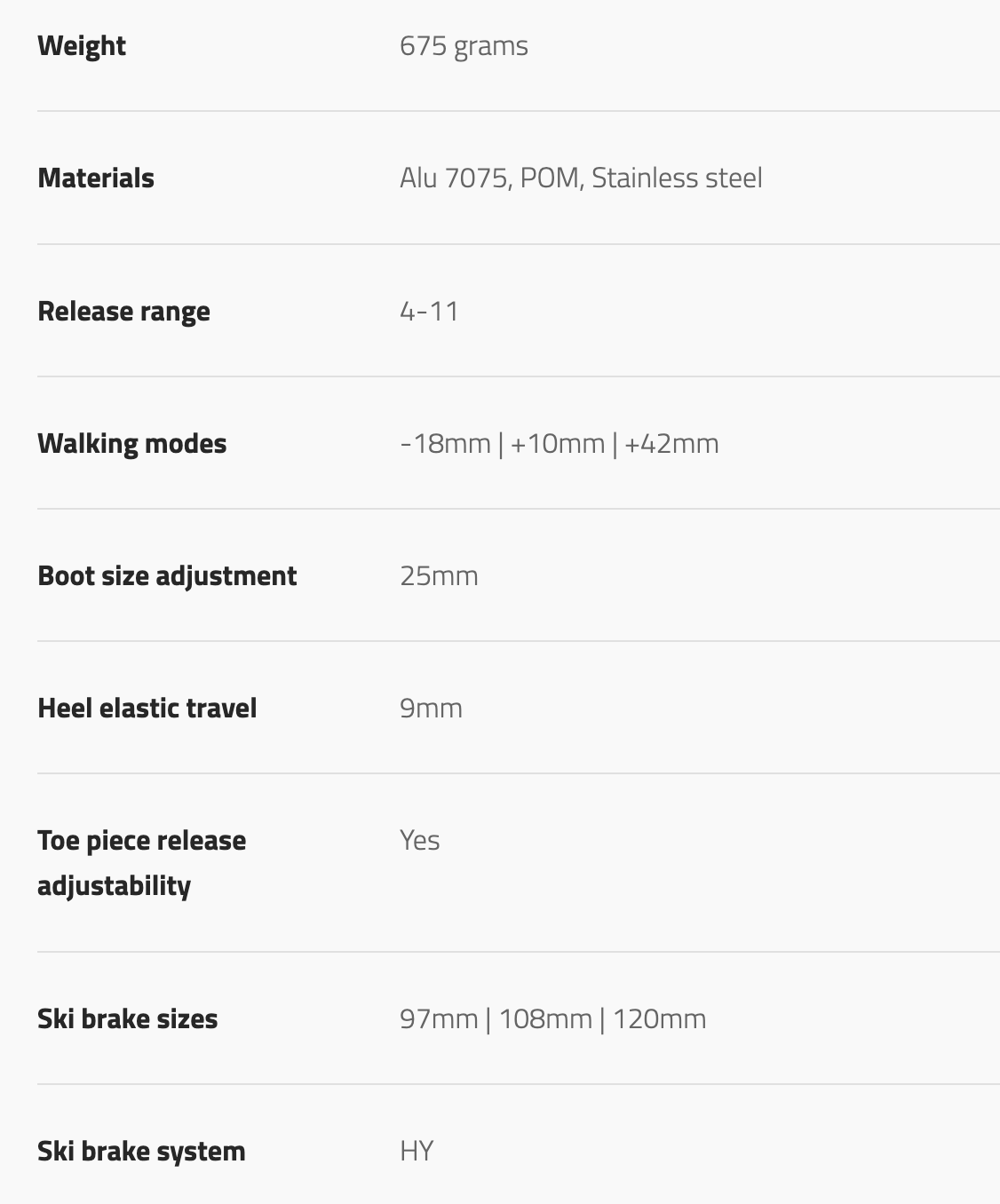Click the +42mm walking mode value
1000x1204 pixels.
click(x=671, y=444)
